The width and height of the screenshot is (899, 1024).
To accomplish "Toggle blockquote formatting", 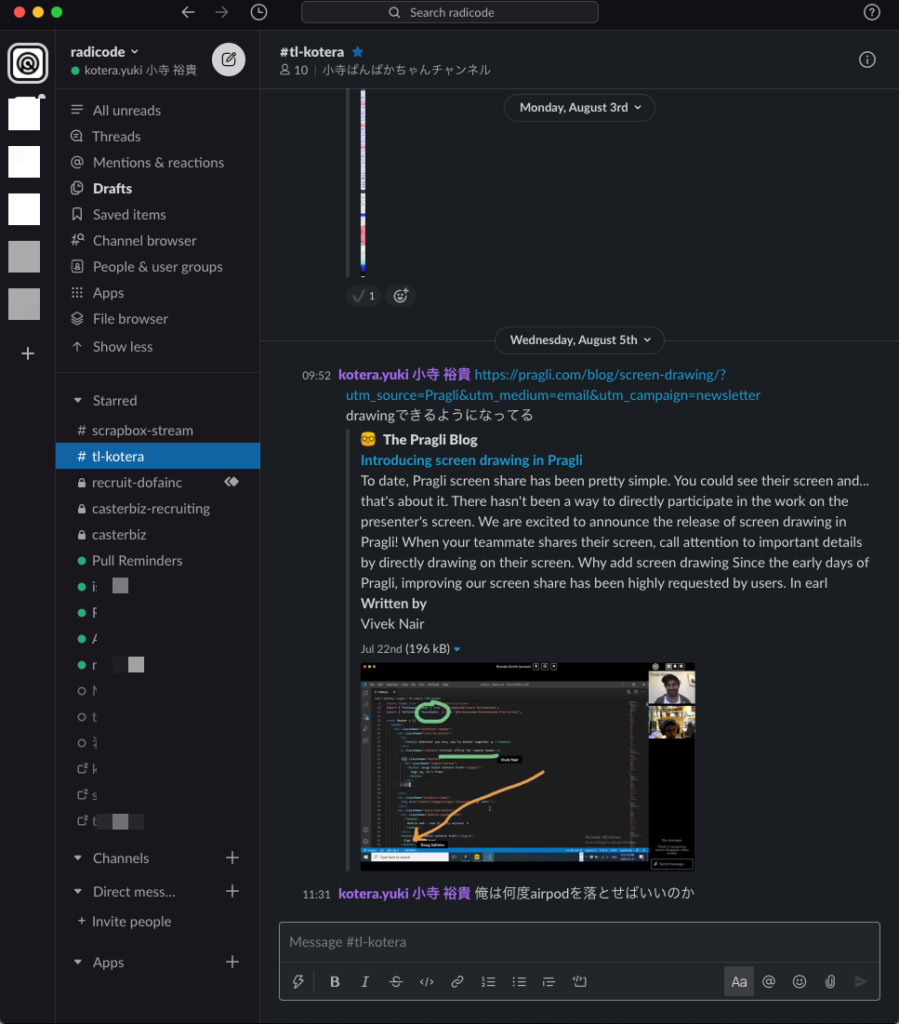I will click(548, 982).
